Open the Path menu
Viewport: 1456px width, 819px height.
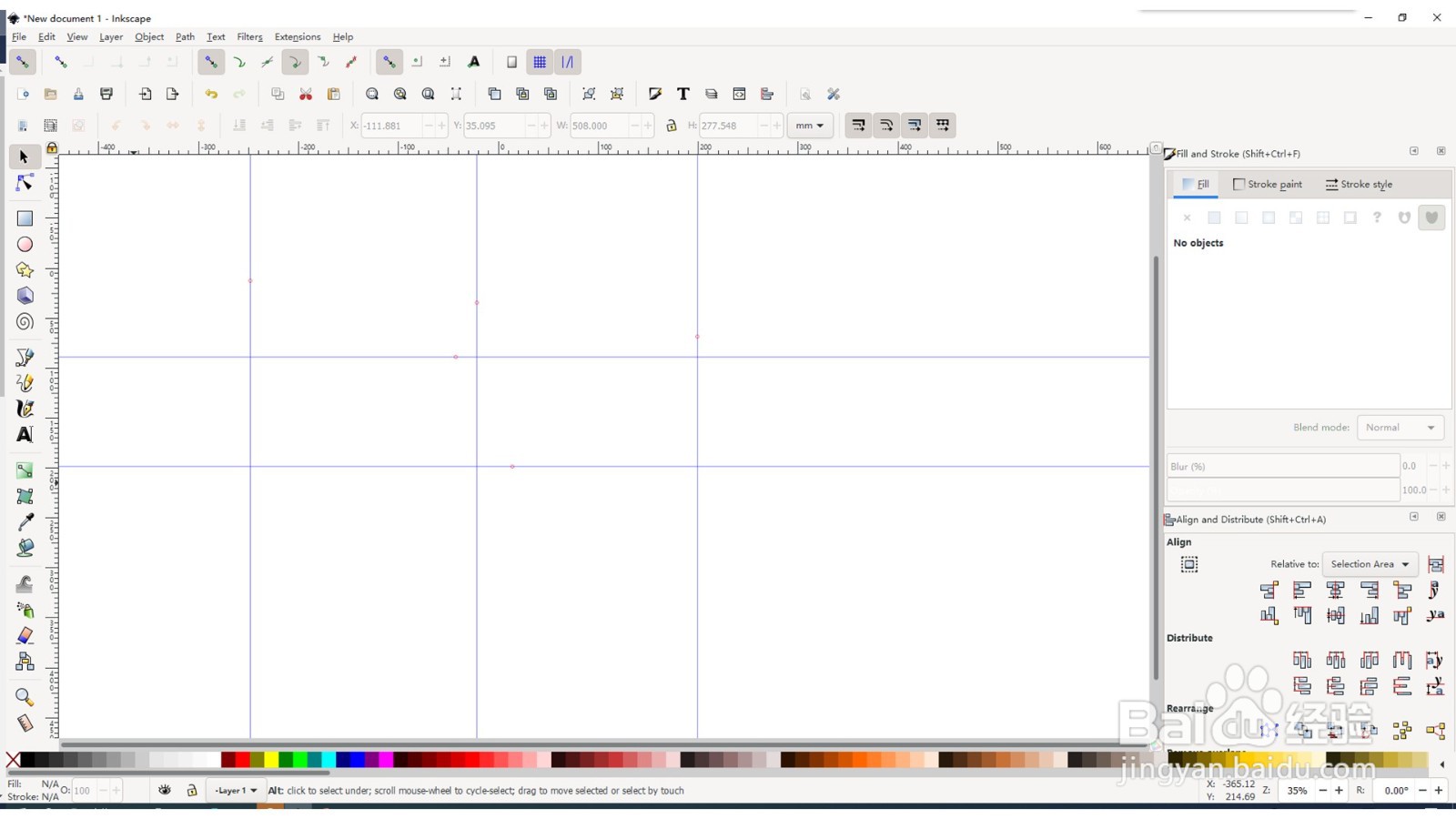185,37
